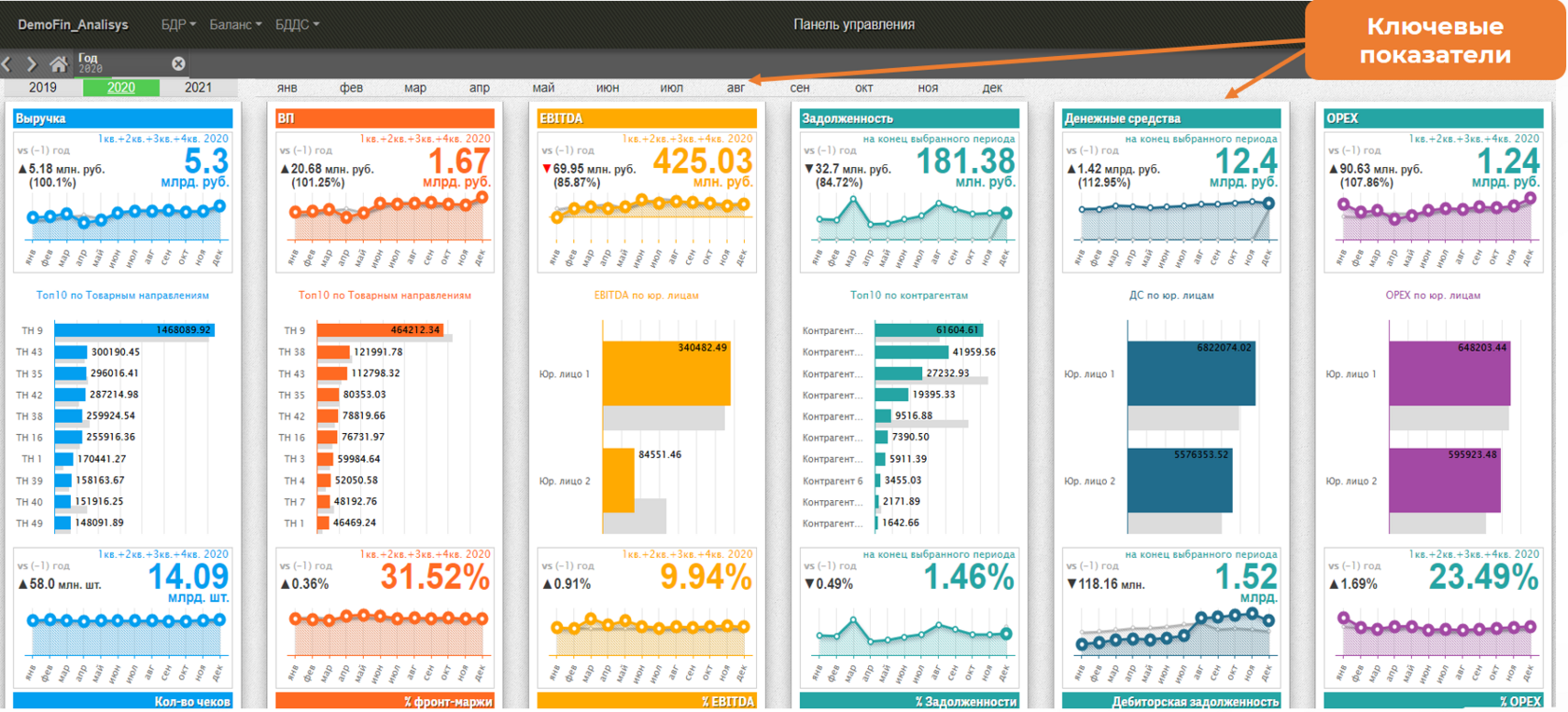Filter by month май
The width and height of the screenshot is (1568, 712).
pyautogui.click(x=543, y=88)
